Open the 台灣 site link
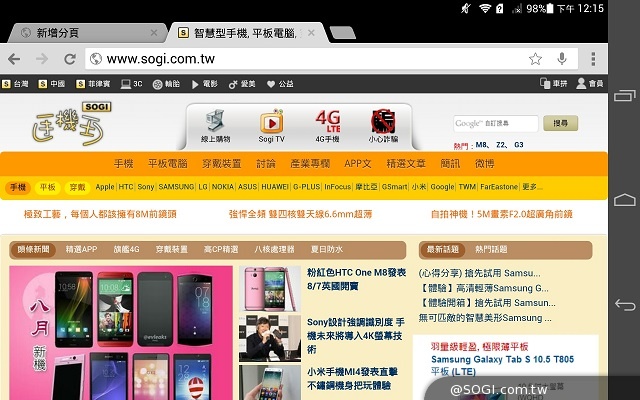This screenshot has height=400, width=640. click(16, 84)
